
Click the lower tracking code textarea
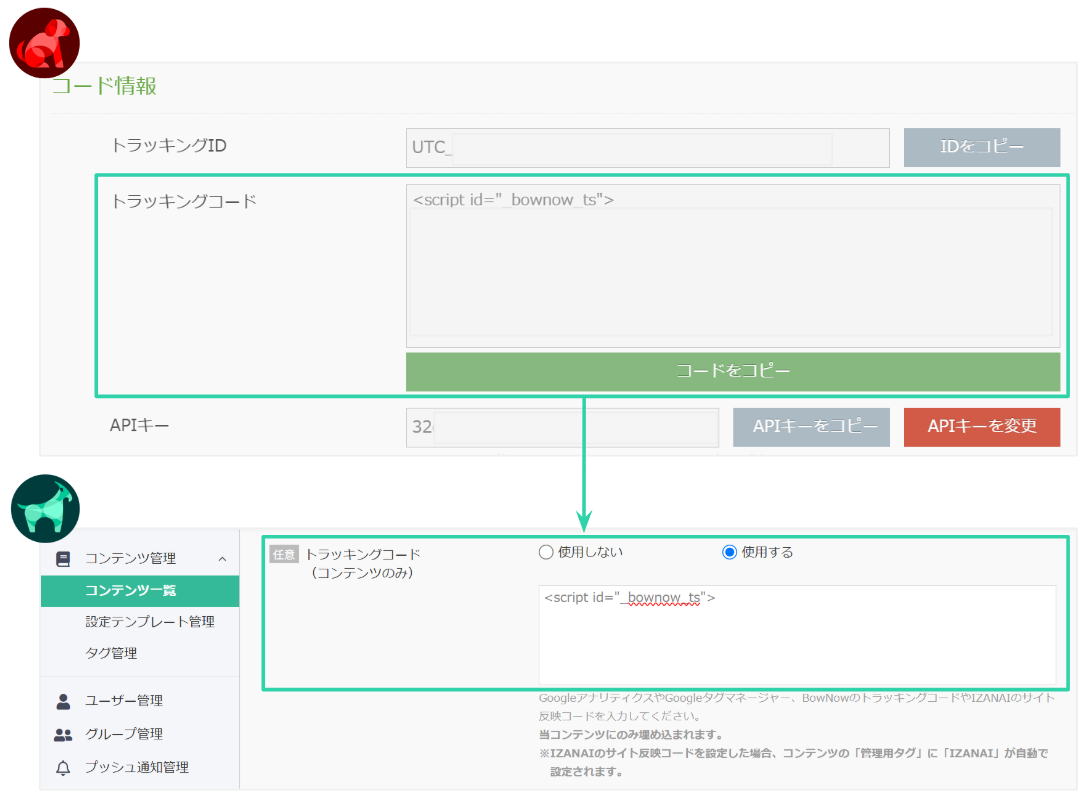797,634
